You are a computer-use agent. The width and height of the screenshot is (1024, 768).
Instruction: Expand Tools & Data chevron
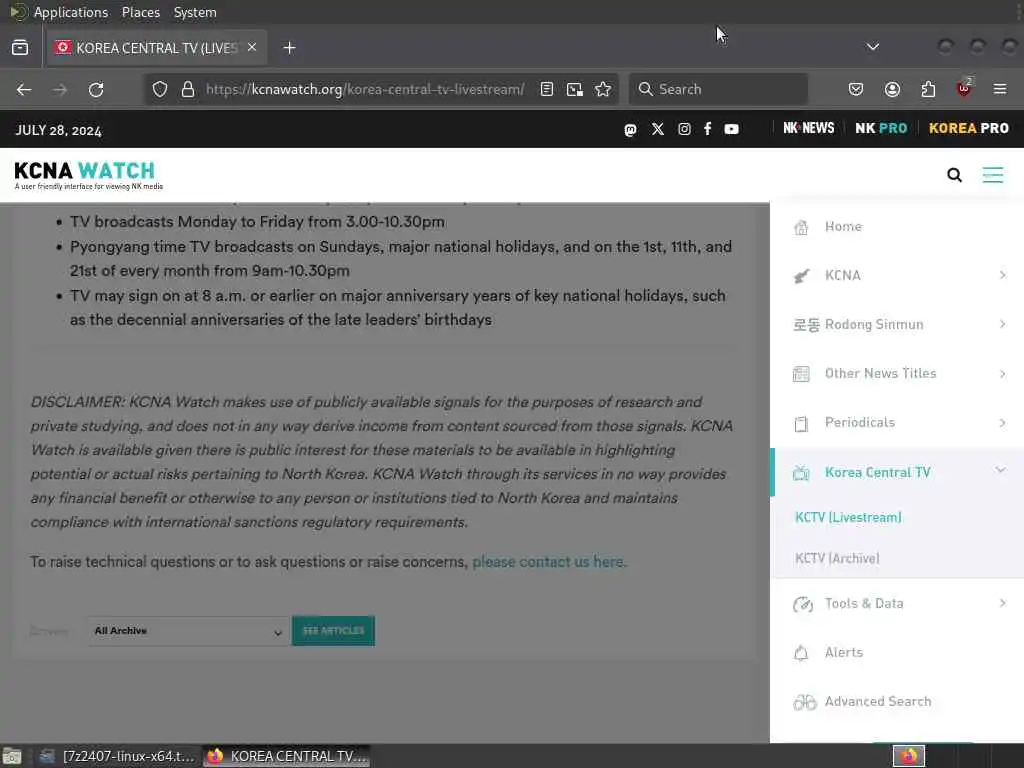pyautogui.click(x=1002, y=603)
